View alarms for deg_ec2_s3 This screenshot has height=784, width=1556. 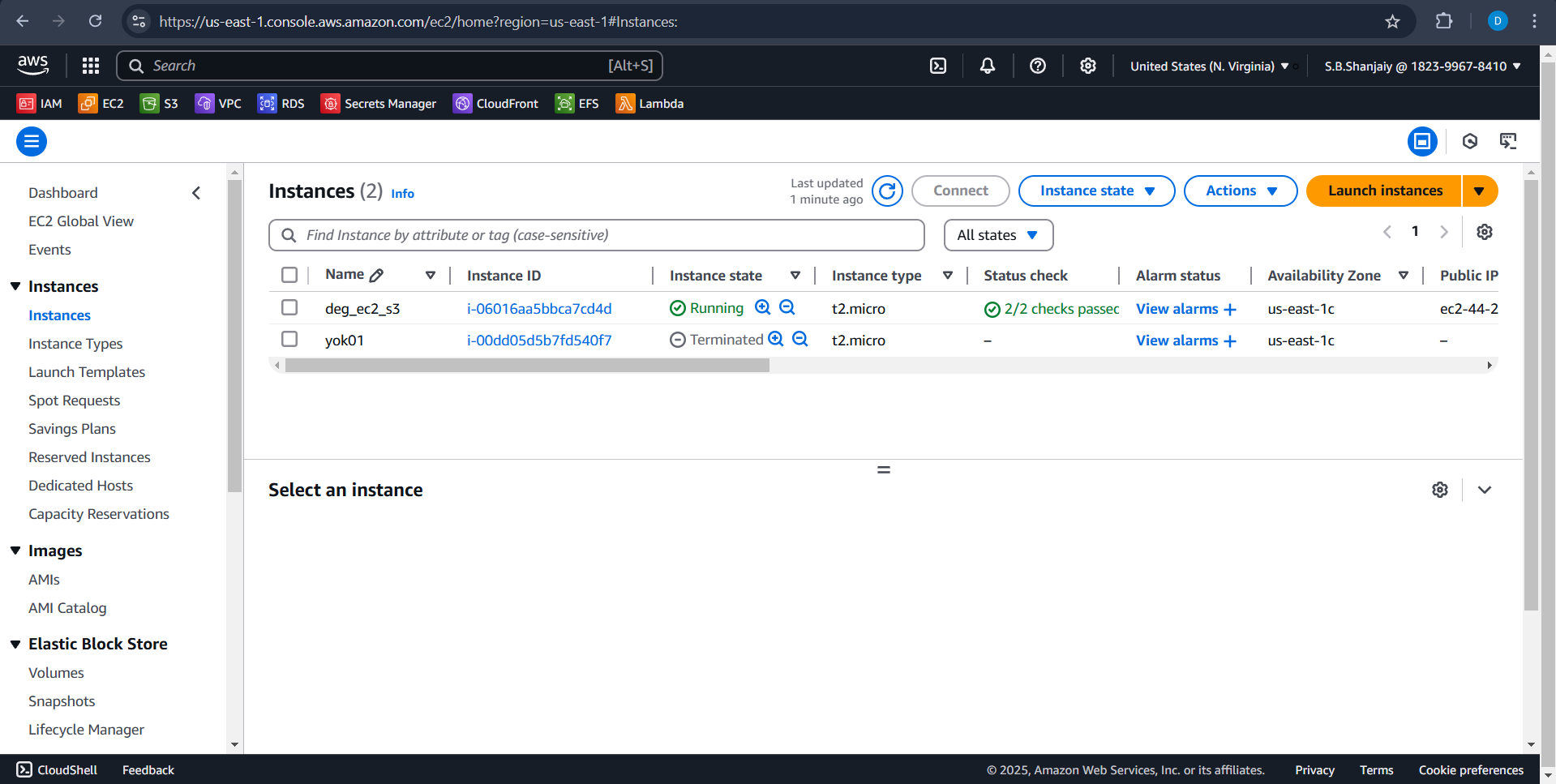point(1186,308)
